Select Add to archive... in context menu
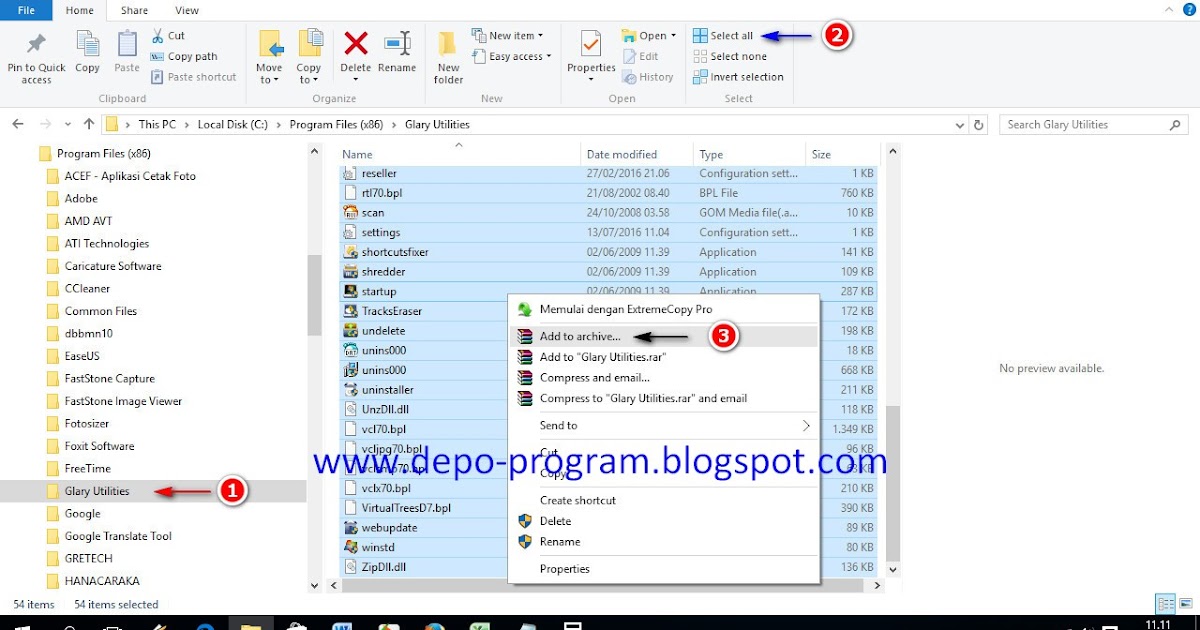The width and height of the screenshot is (1200, 630). 664,337
